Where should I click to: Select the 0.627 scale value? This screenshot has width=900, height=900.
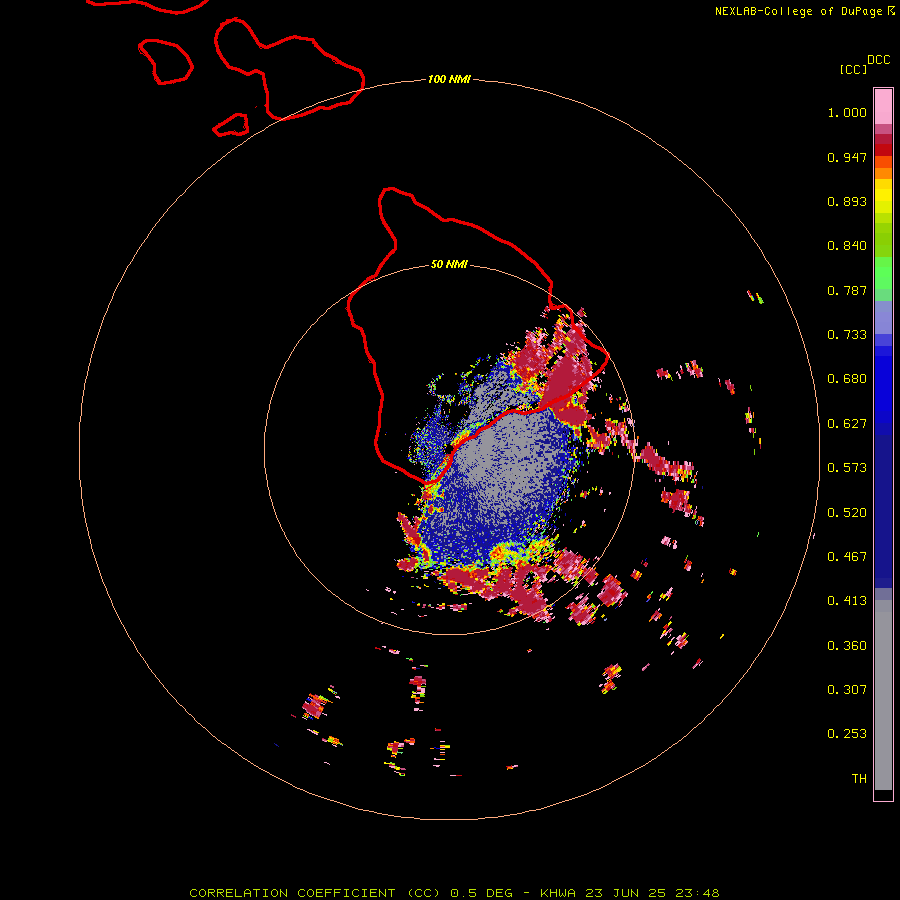pos(847,424)
